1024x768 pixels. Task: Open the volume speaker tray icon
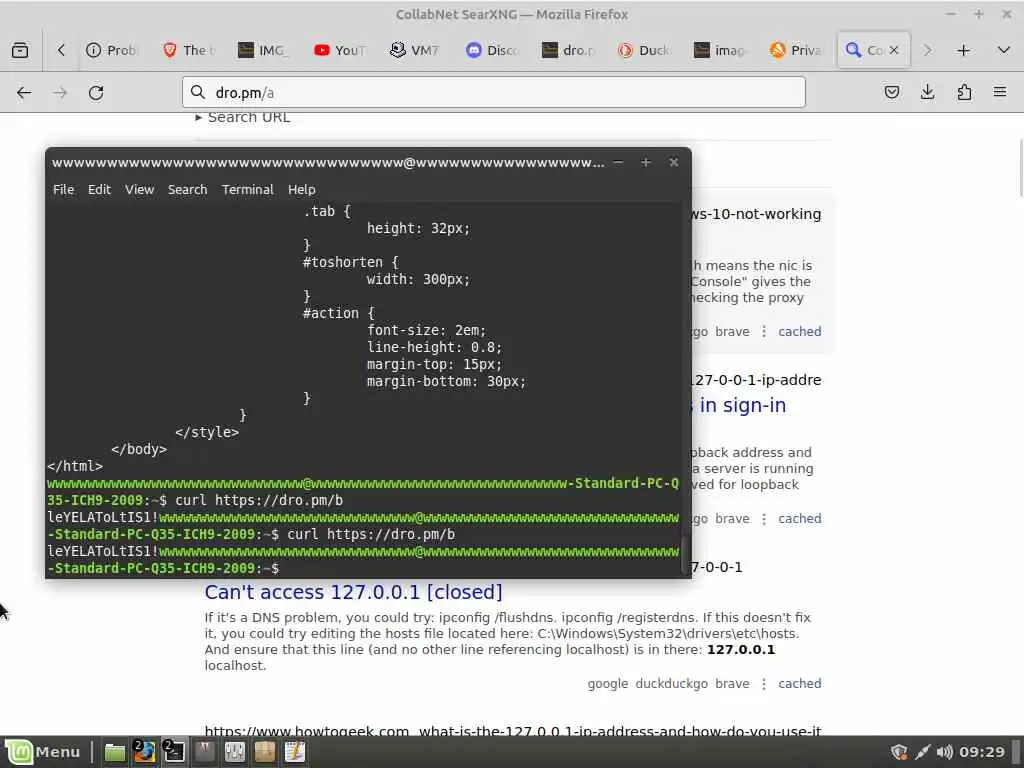tap(944, 752)
